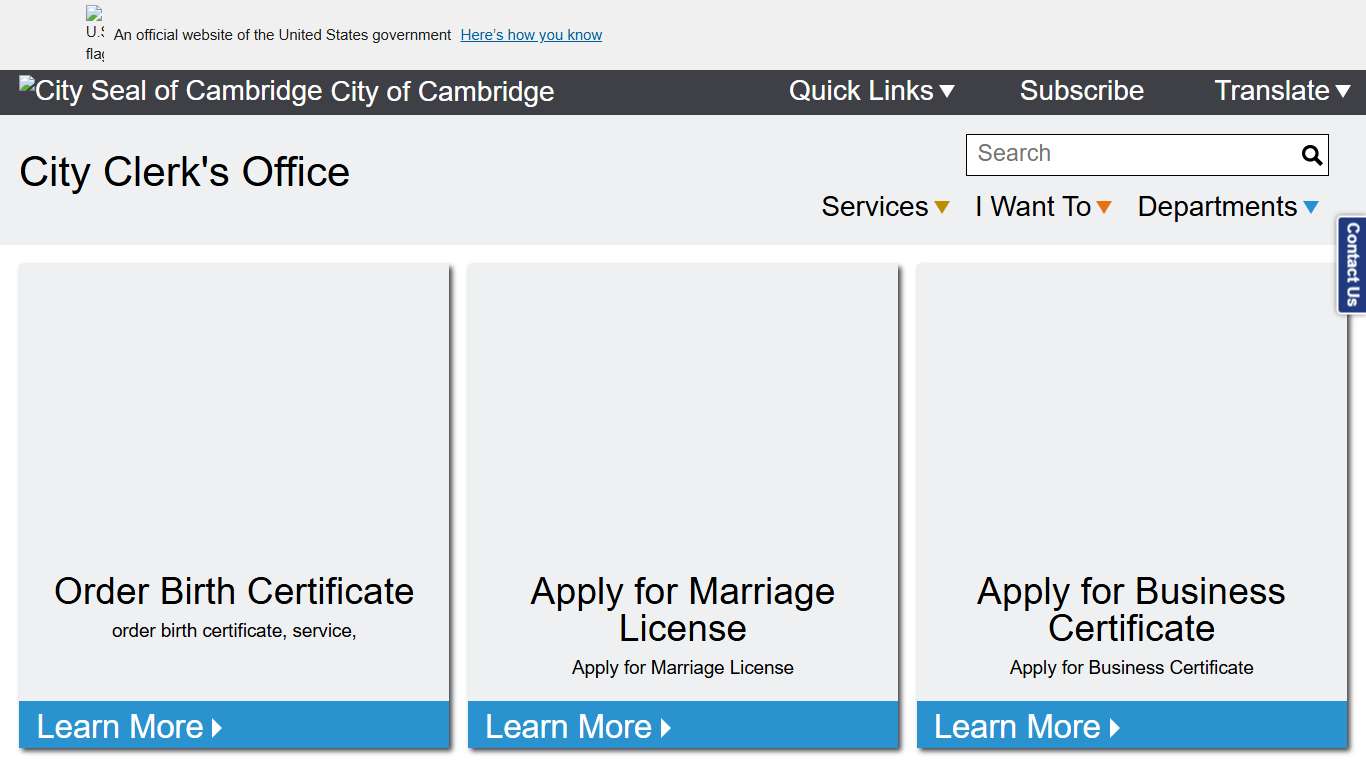Select the Order Birth Certificate heading
The width and height of the screenshot is (1366, 768).
click(234, 591)
